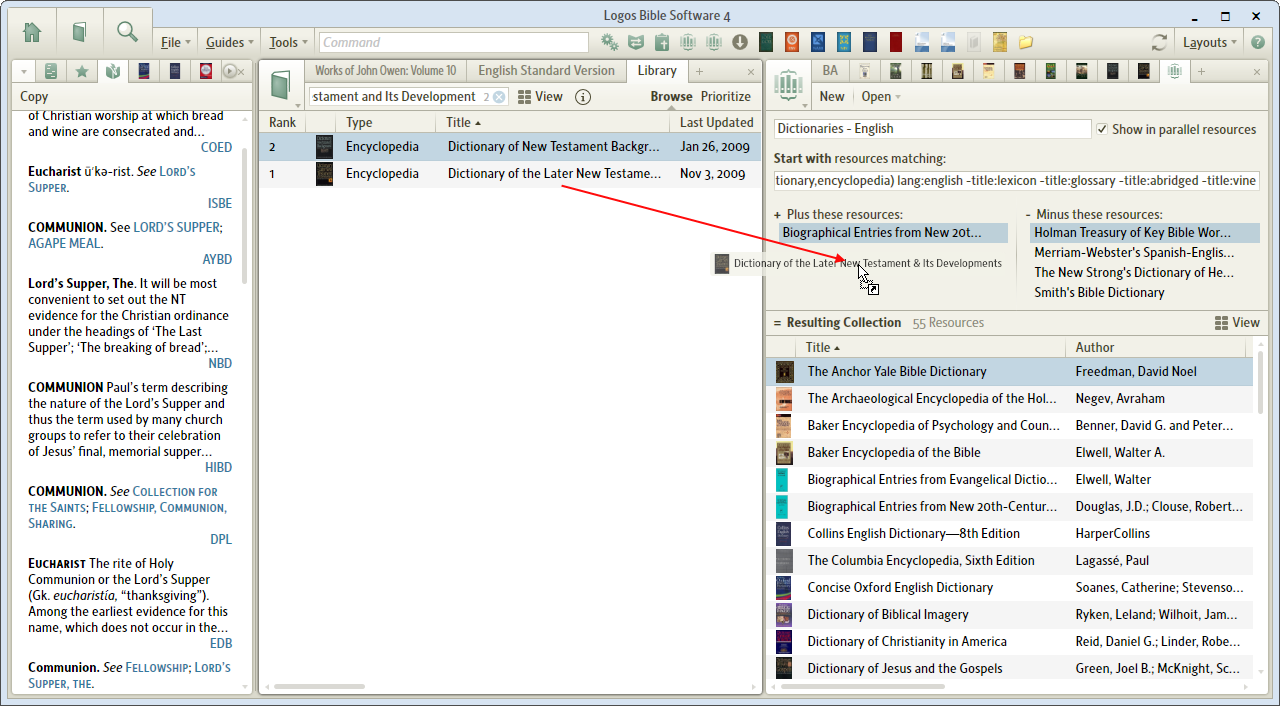
Task: Click the left panel vertical scrollbar
Action: click(245, 214)
